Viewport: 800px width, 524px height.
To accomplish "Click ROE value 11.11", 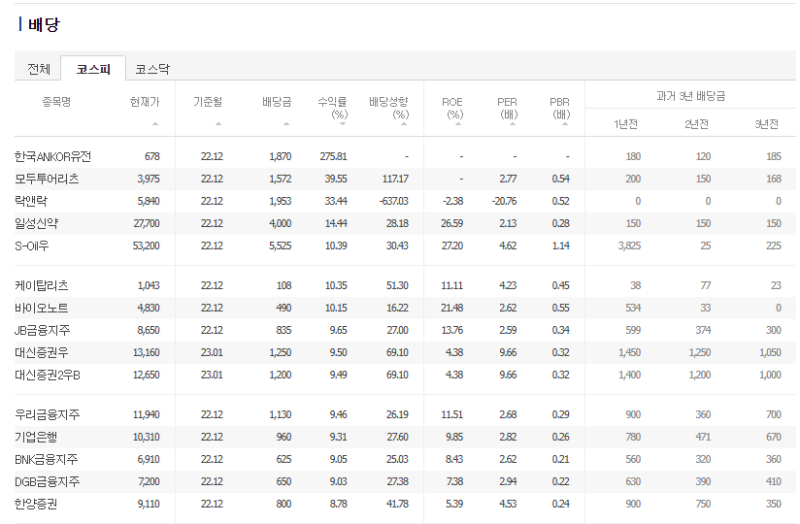I will pos(452,286).
